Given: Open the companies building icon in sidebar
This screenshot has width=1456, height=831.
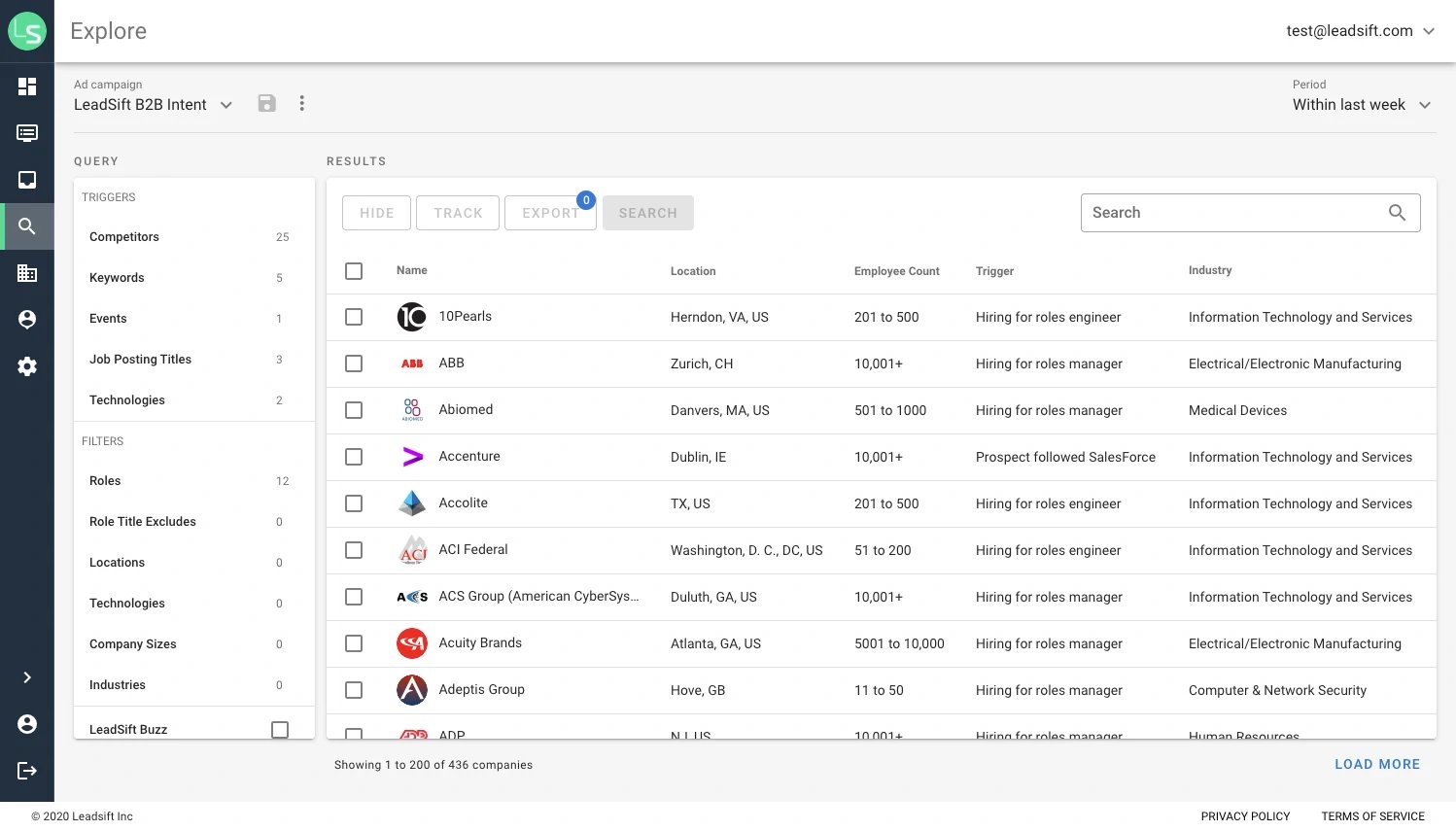Looking at the screenshot, I should tap(27, 273).
